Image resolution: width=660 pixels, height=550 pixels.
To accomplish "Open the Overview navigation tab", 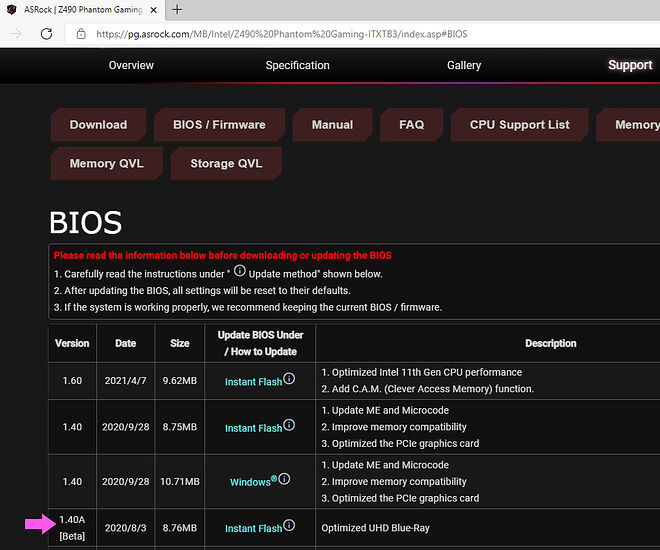I will pyautogui.click(x=131, y=65).
